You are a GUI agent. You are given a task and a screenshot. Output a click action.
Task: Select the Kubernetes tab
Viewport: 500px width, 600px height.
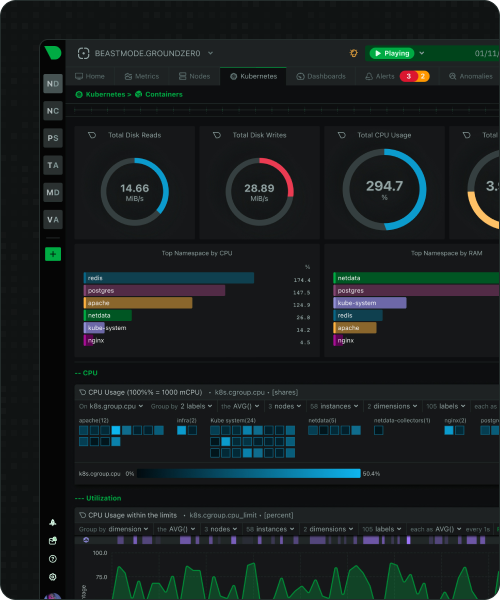point(253,76)
